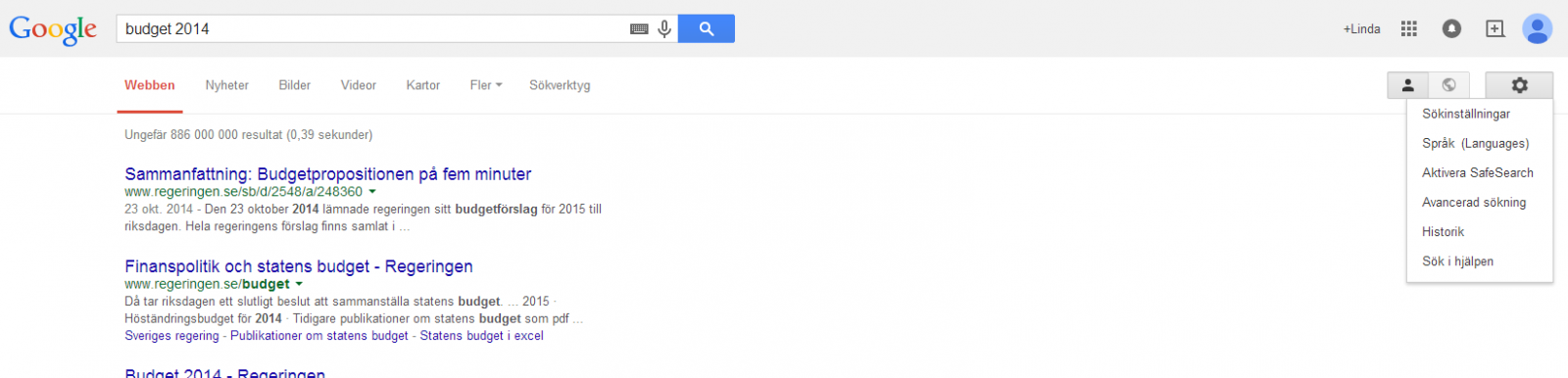Open Finanspolitik och statens budget result
The height and width of the screenshot is (378, 1568).
click(299, 266)
